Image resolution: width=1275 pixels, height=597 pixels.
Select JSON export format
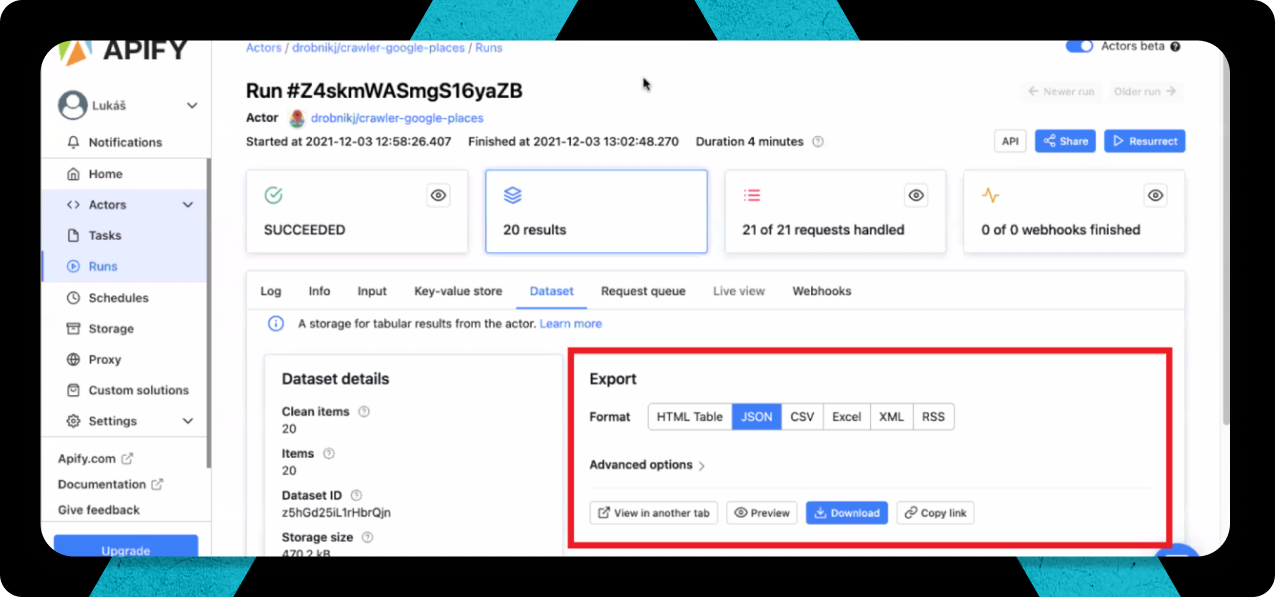[x=757, y=417]
